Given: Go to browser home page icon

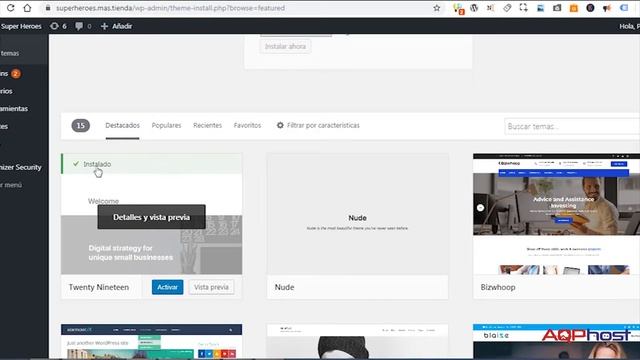Looking at the screenshot, I should [x=27, y=8].
